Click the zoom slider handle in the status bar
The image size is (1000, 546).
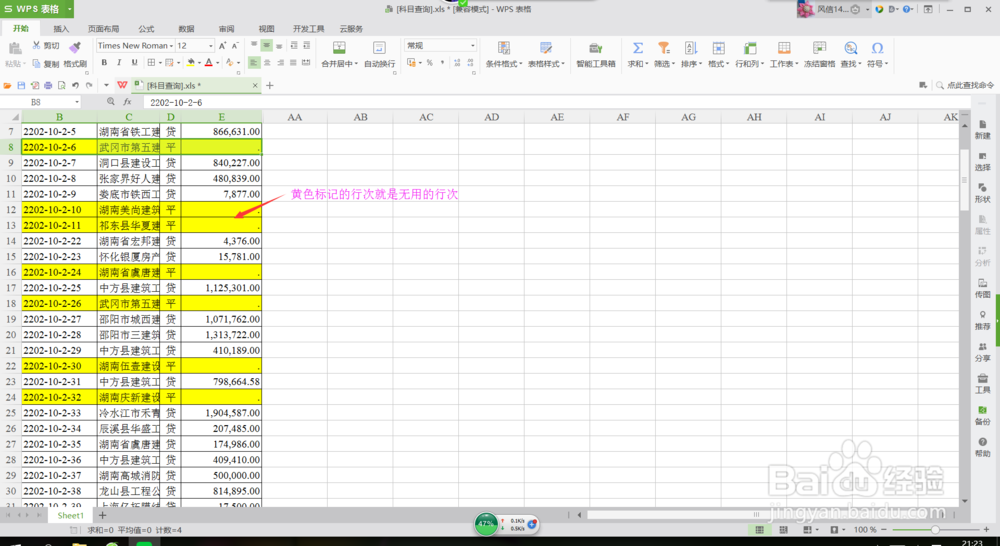click(935, 530)
